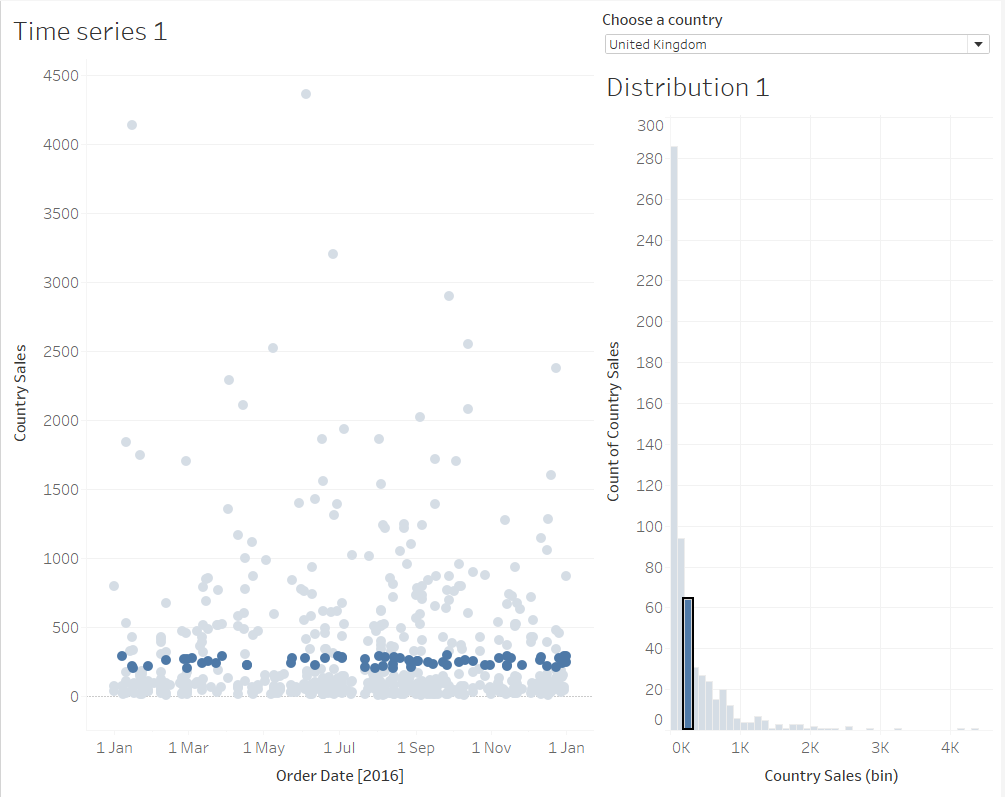
Task: Click the January outlier point near 4150
Action: (x=132, y=125)
